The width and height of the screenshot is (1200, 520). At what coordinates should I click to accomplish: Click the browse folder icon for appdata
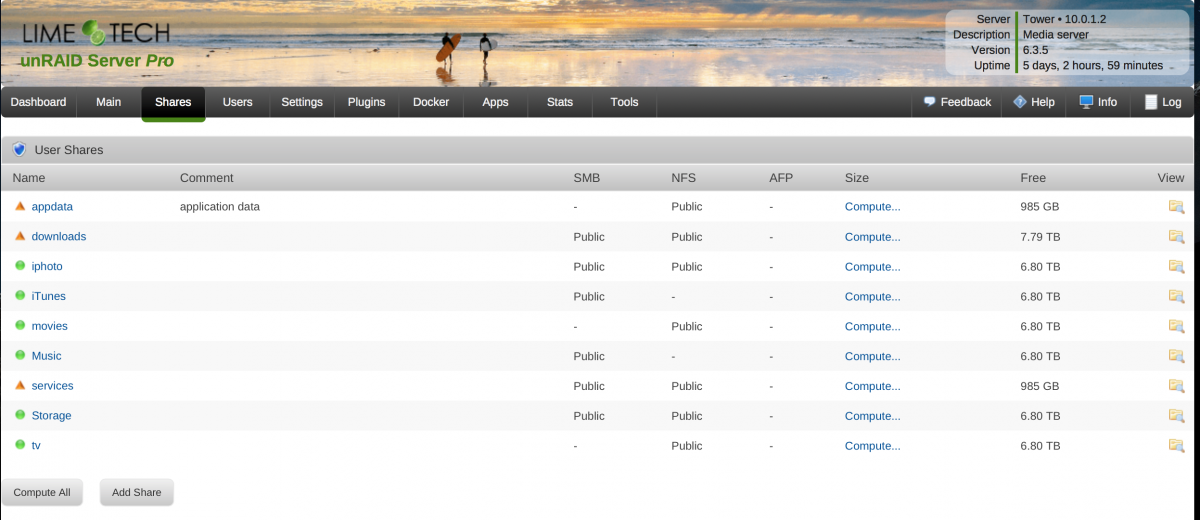[x=1176, y=207]
